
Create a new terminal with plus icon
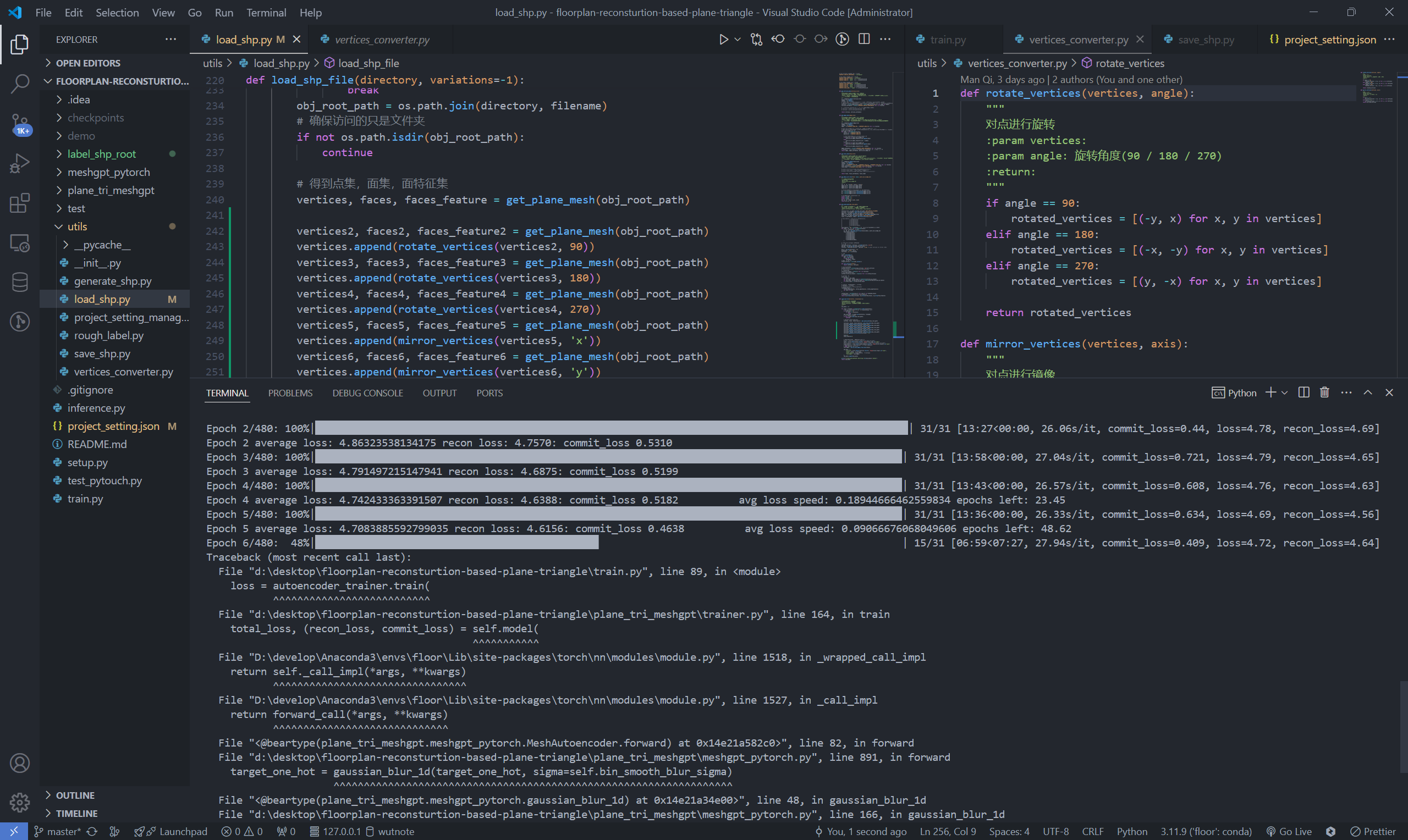click(x=1271, y=393)
